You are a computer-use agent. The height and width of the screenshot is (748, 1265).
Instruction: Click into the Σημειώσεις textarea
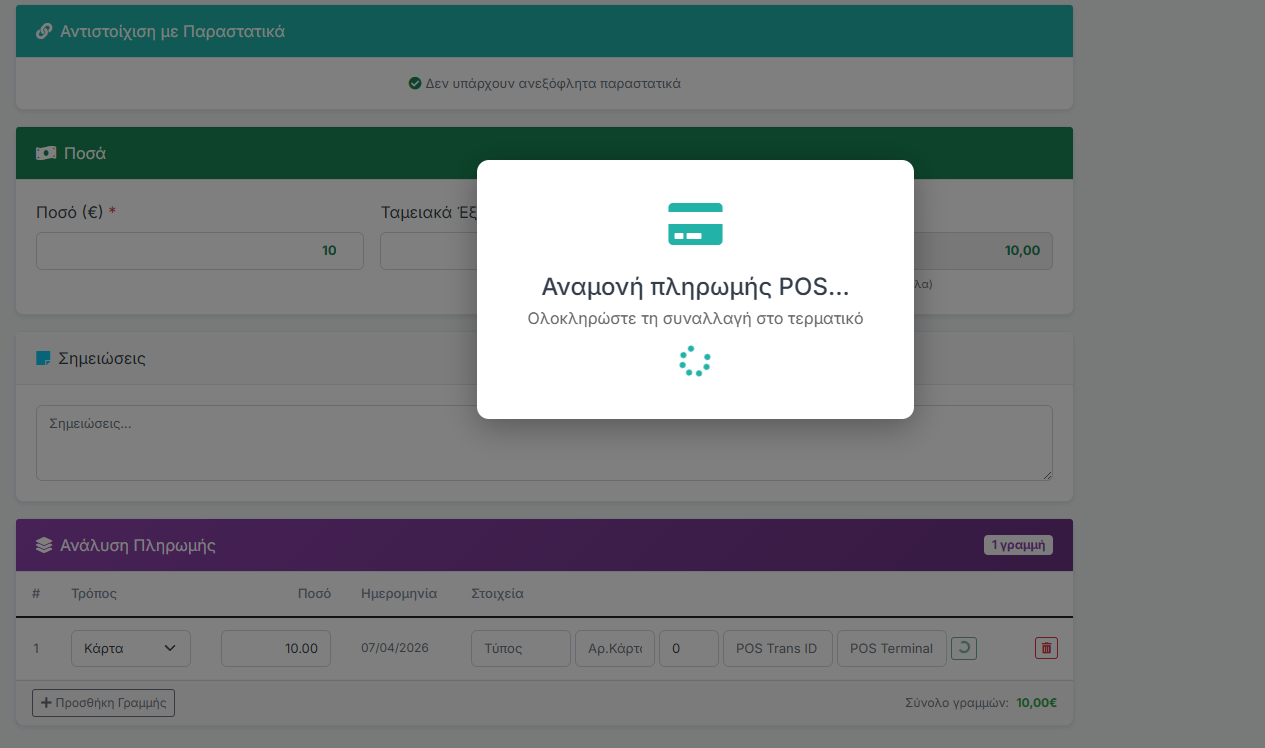[544, 443]
